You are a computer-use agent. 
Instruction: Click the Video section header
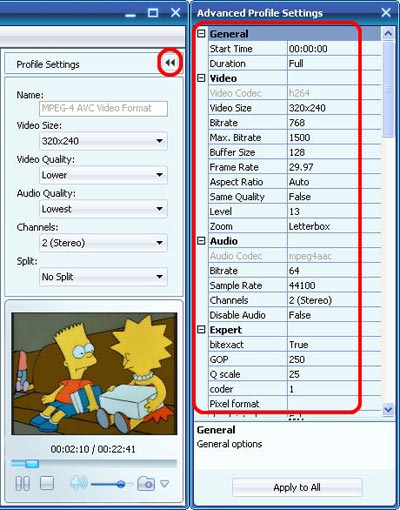coord(294,78)
